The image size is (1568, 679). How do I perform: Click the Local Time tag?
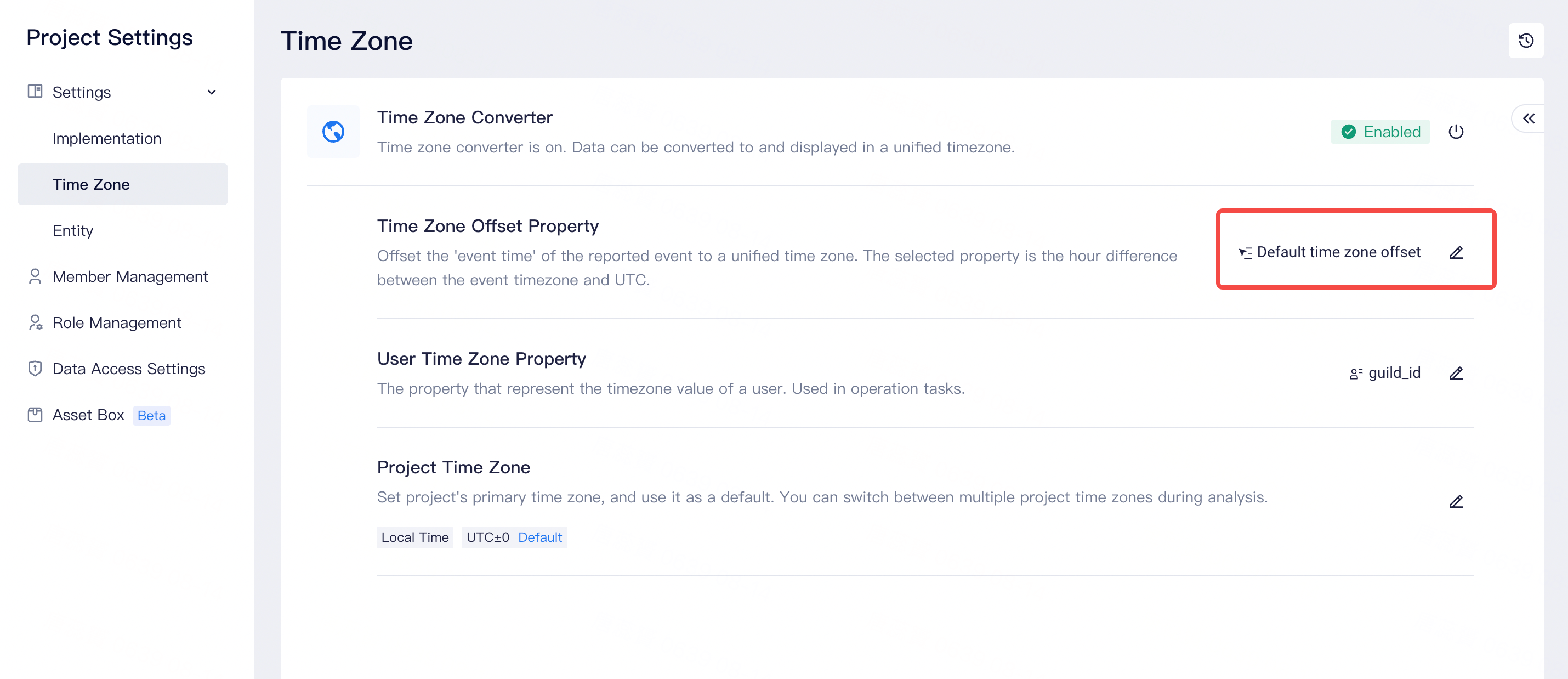(414, 537)
